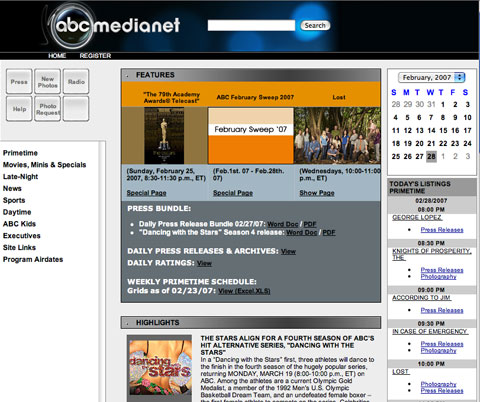
Task: Click View for Daily Press Releases & Archives
Action: (288, 251)
